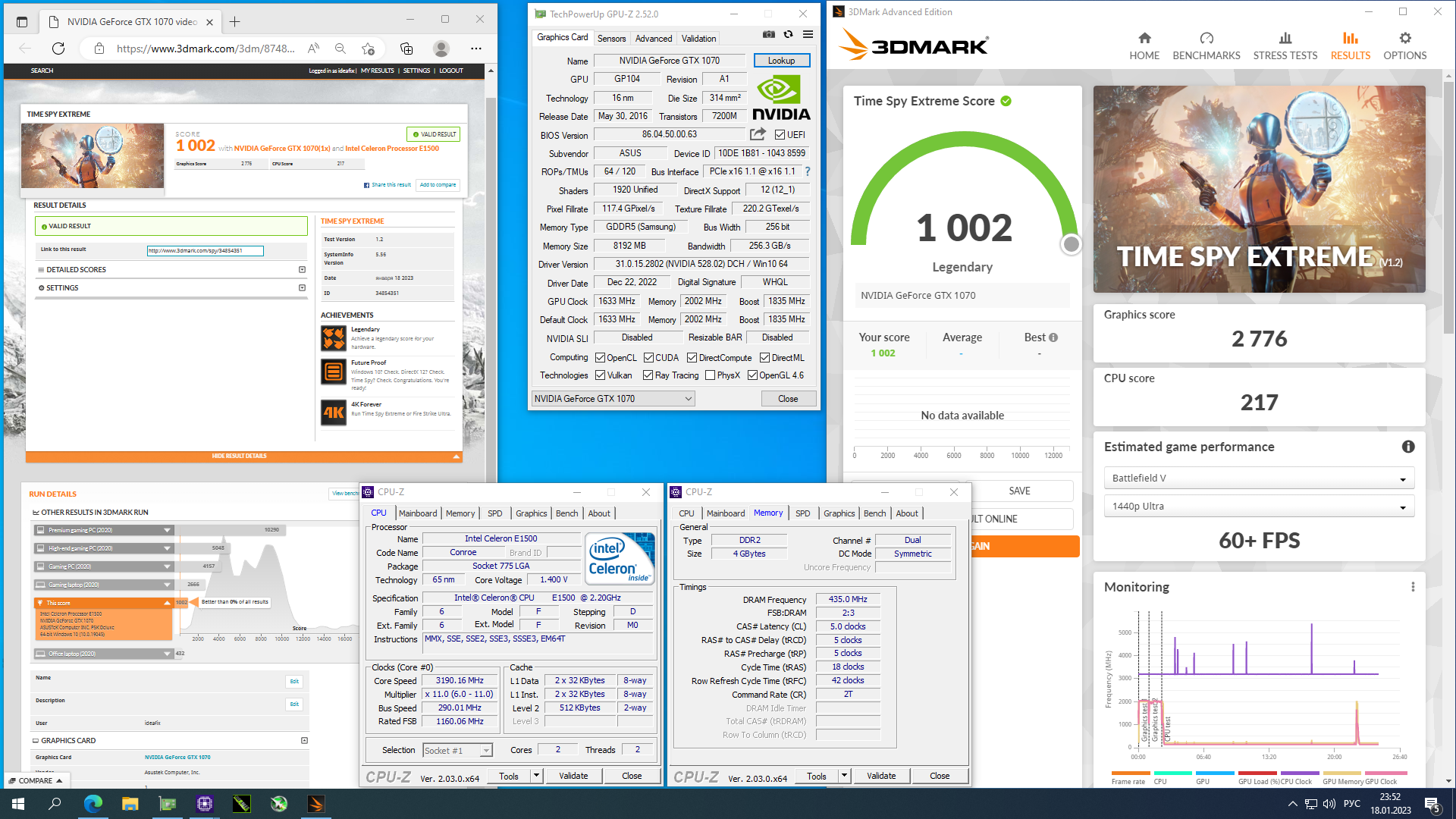Click score gauge handle knob
Image resolution: width=1456 pixels, height=819 pixels.
(1071, 244)
